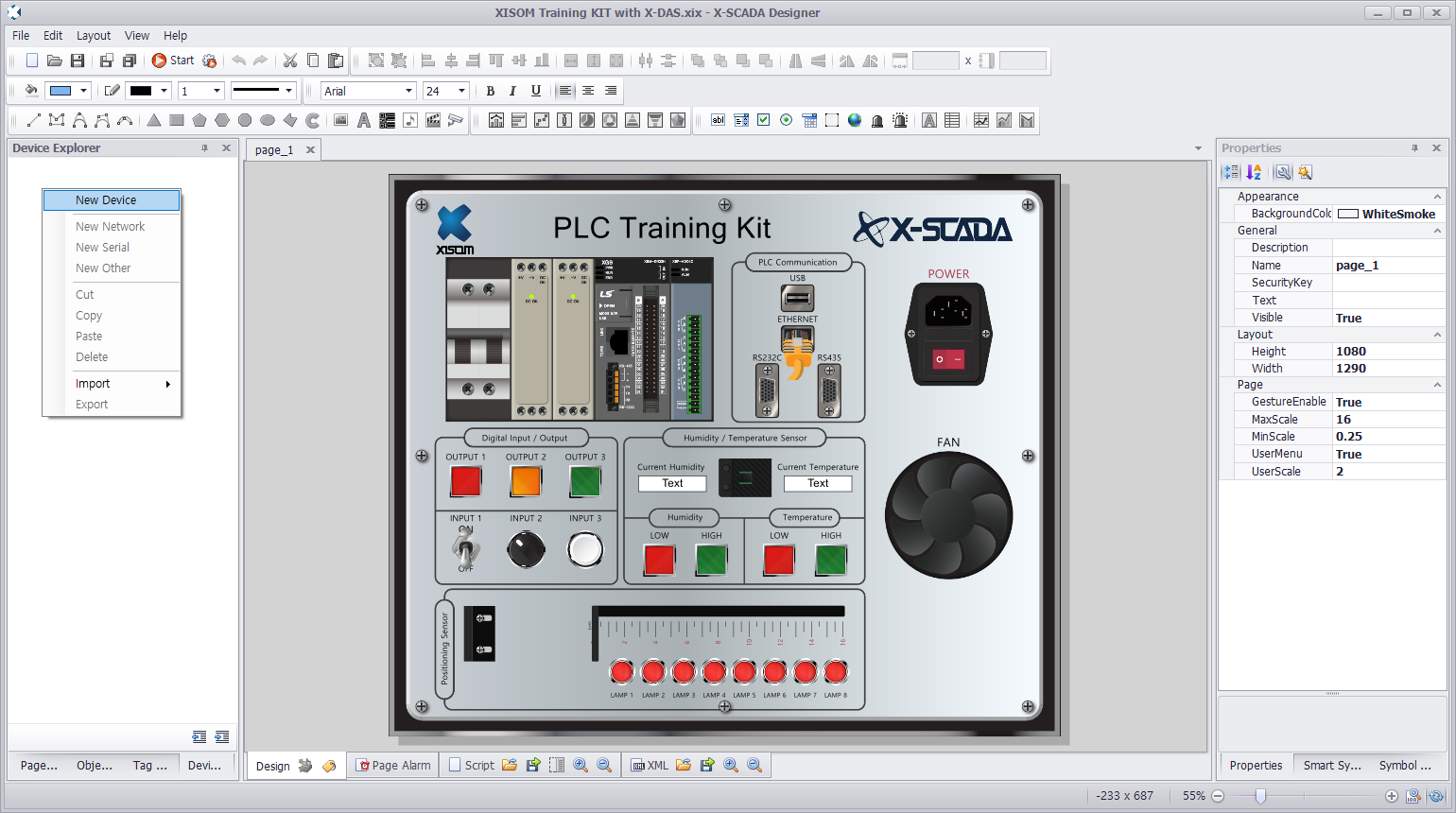Collapse the Appearance property group
The image size is (1456, 813).
[x=1437, y=197]
